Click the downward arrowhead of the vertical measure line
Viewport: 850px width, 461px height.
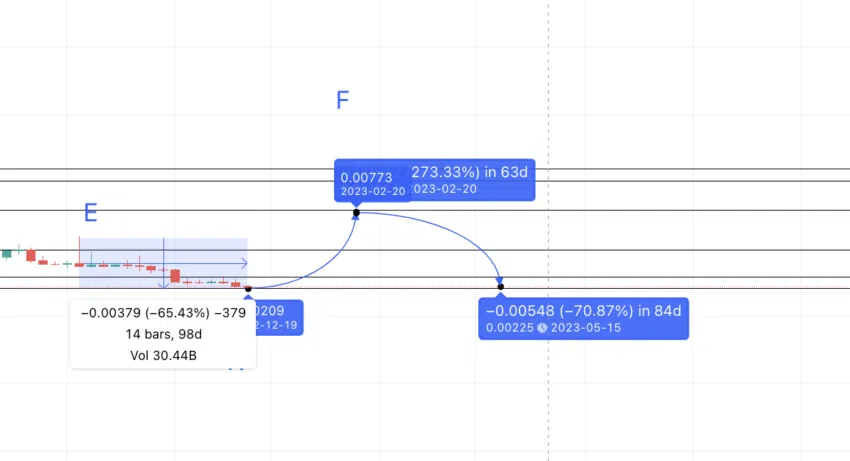tap(164, 285)
